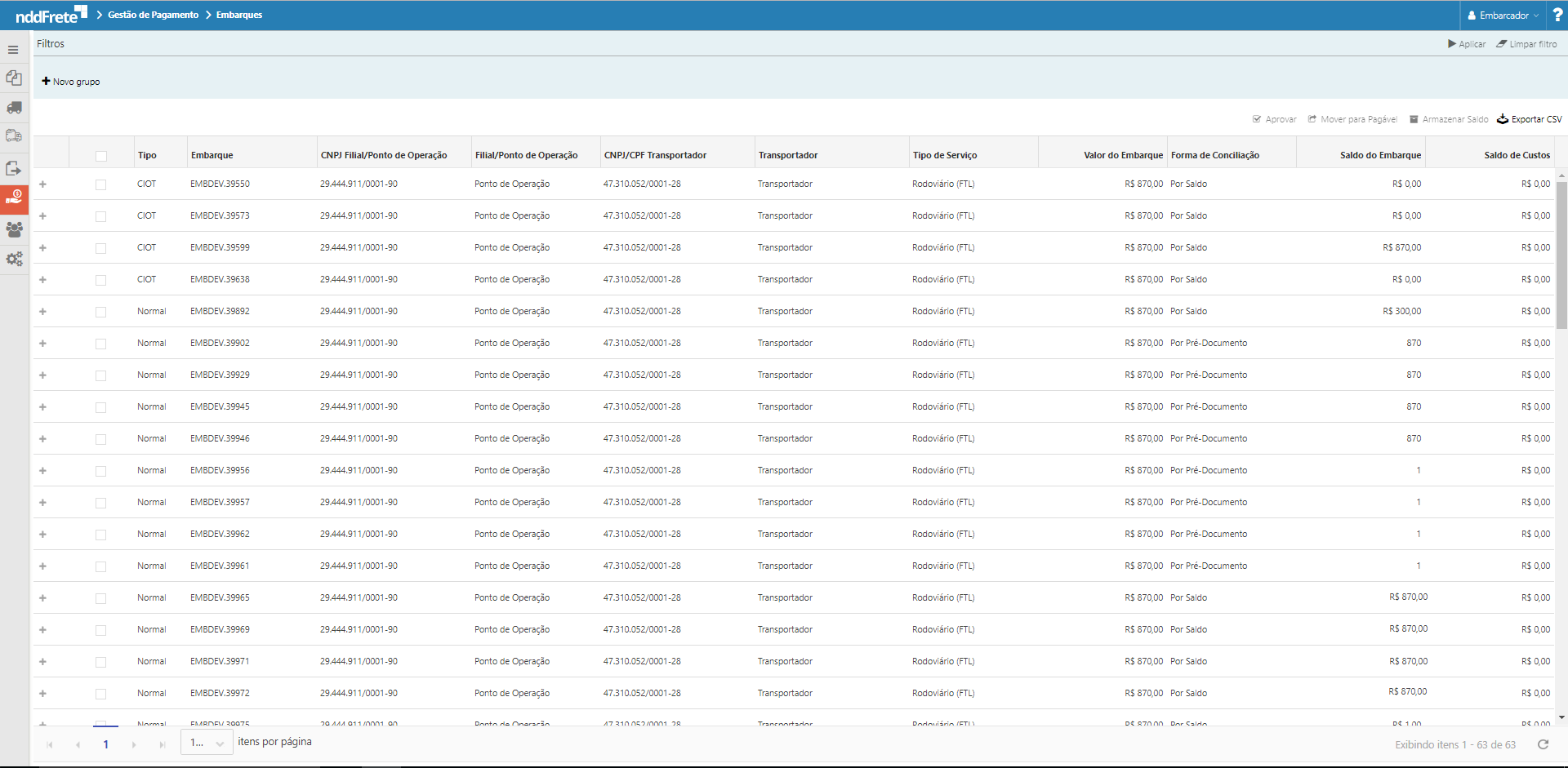
Task: Check the box for EMBDEV.39550 row
Action: point(101,184)
